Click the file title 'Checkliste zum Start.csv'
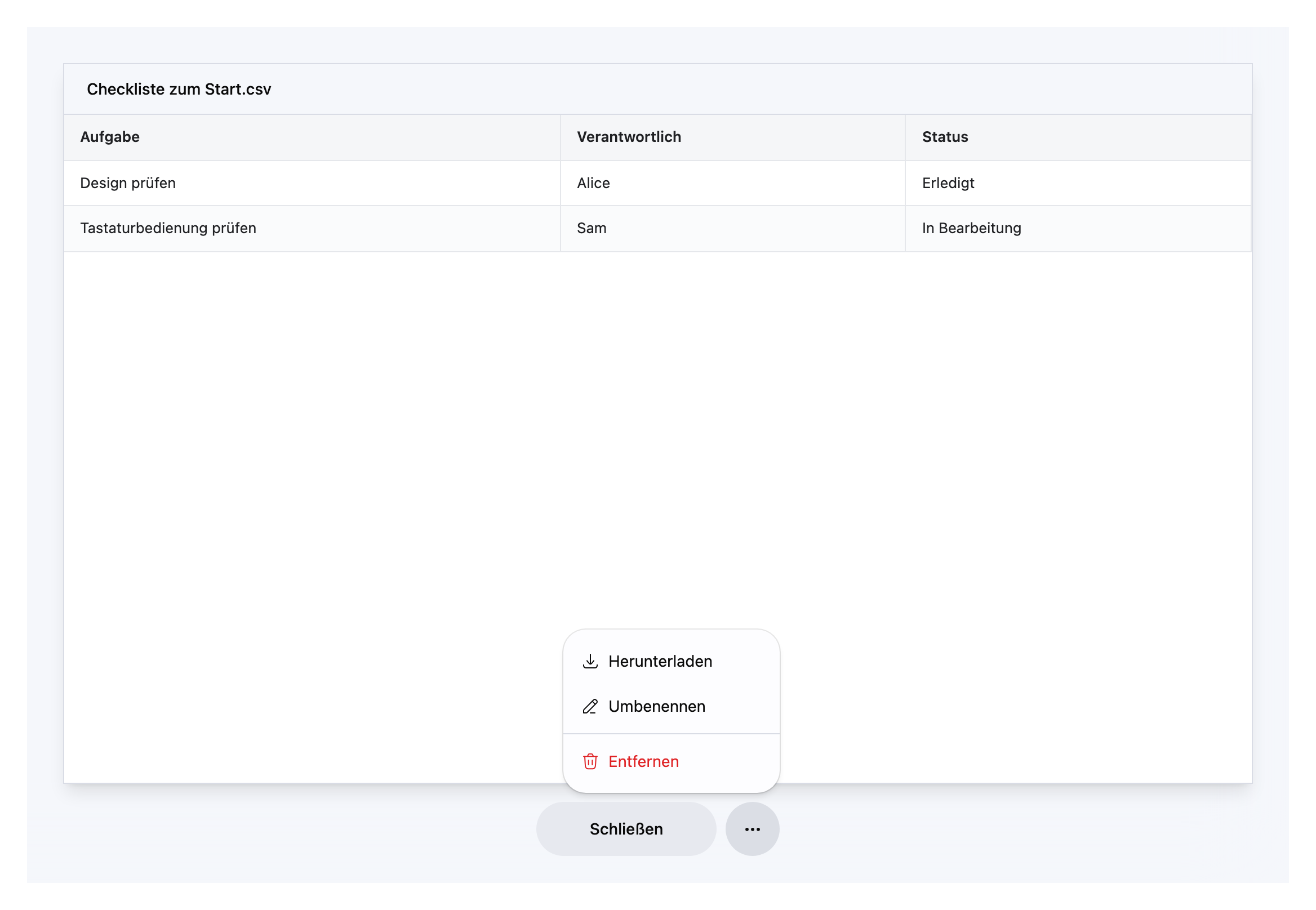Image resolution: width=1316 pixels, height=910 pixels. click(x=179, y=89)
